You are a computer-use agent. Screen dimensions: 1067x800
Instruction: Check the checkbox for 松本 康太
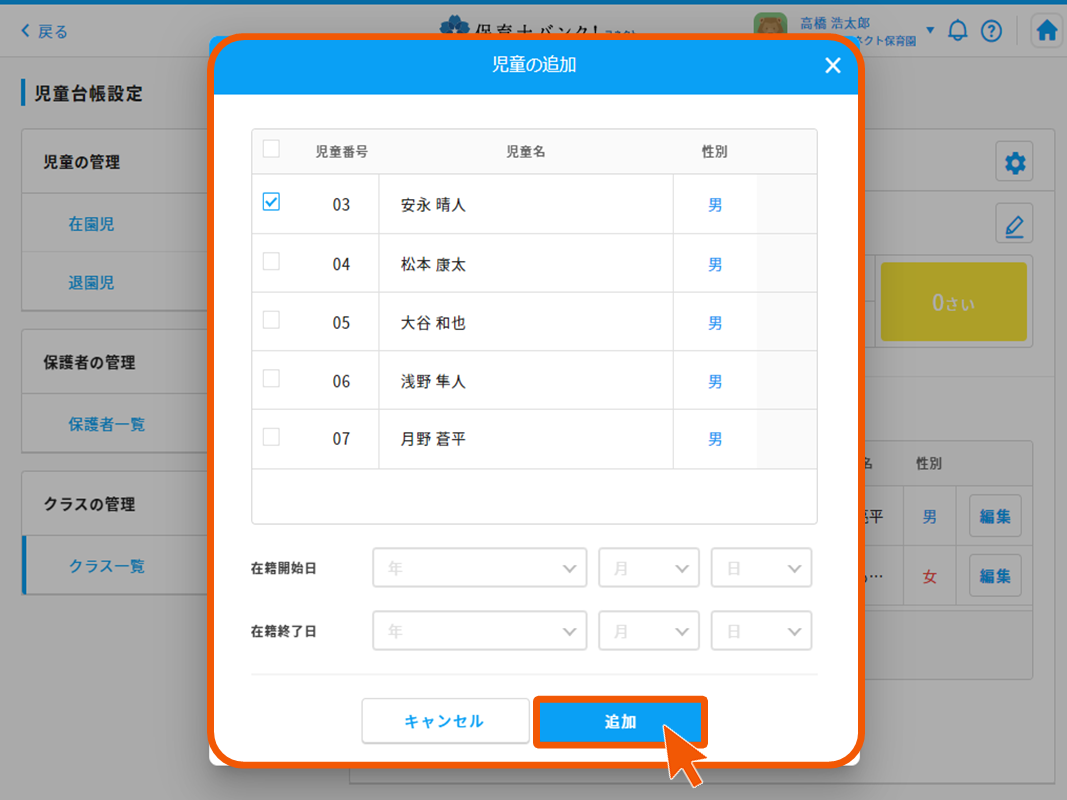pyautogui.click(x=271, y=262)
